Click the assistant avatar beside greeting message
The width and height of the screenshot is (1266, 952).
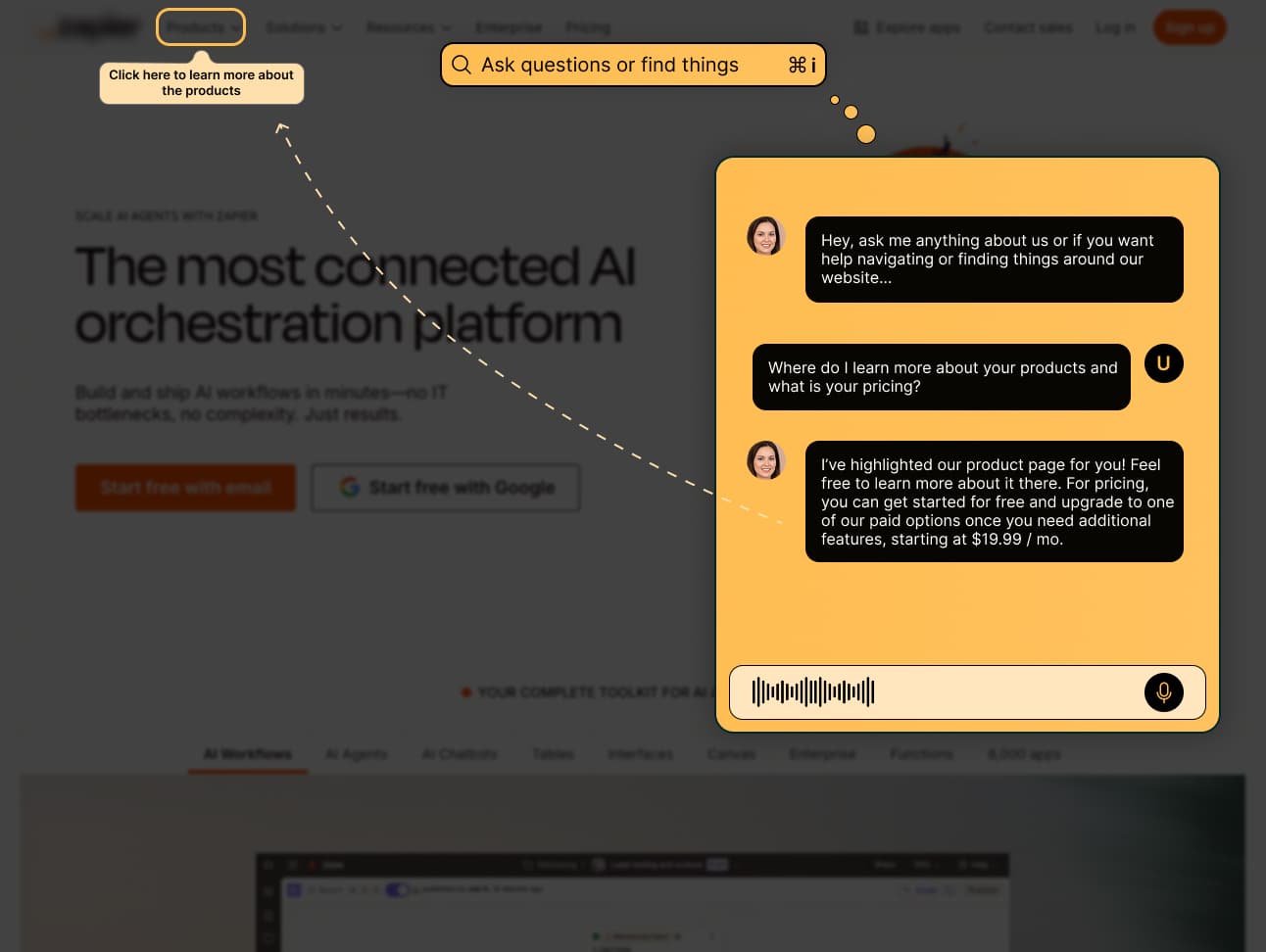coord(765,236)
